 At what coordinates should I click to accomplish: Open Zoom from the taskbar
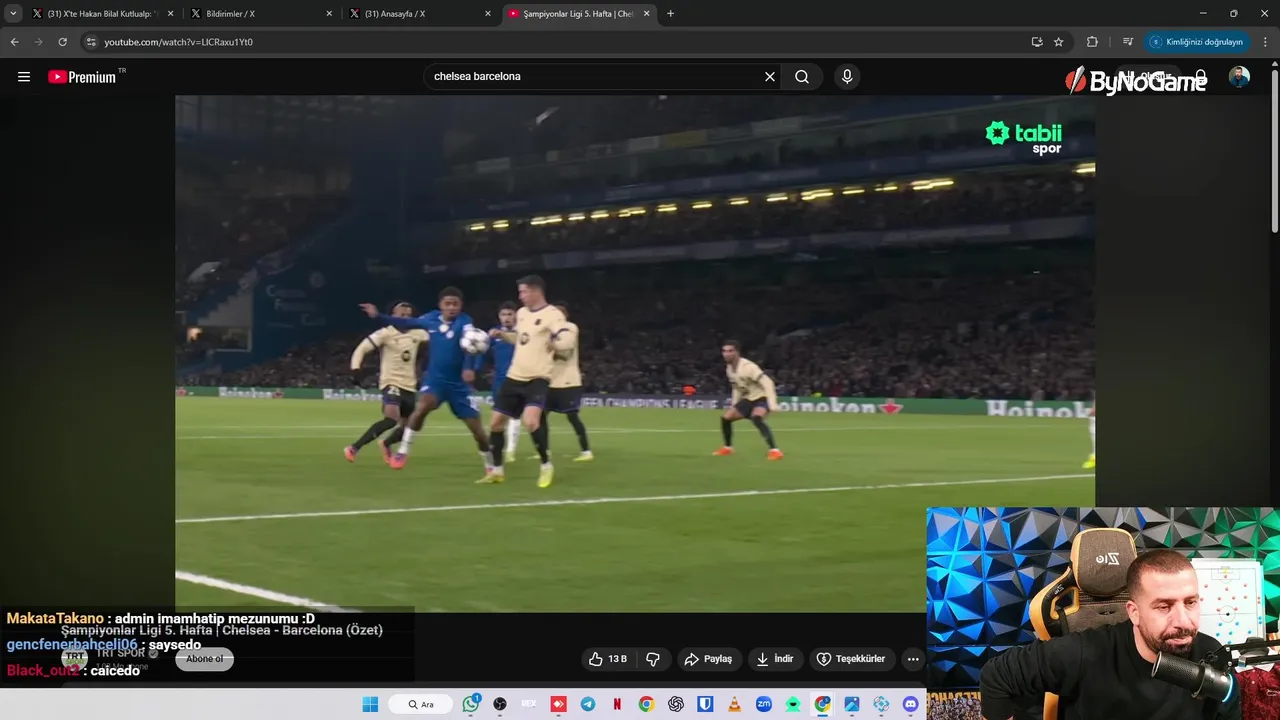tap(764, 704)
